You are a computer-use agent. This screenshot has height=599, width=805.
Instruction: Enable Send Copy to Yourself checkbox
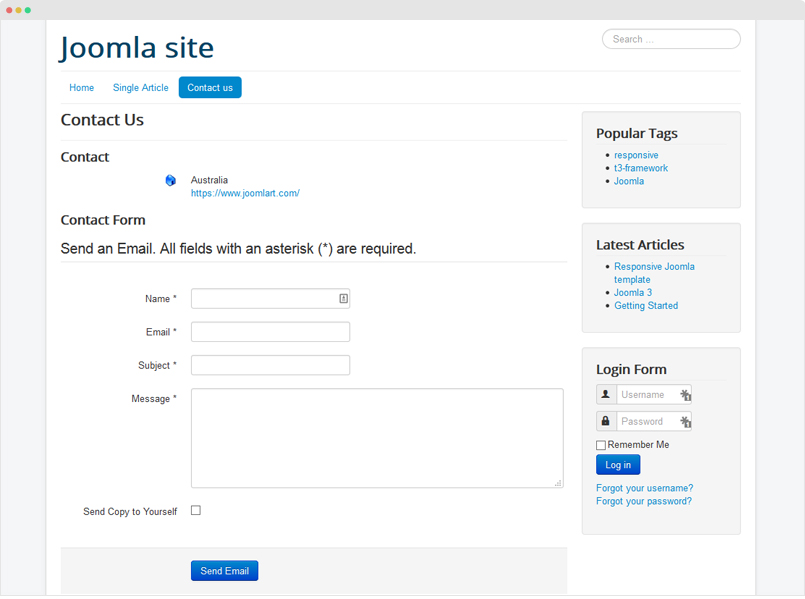[x=196, y=510]
